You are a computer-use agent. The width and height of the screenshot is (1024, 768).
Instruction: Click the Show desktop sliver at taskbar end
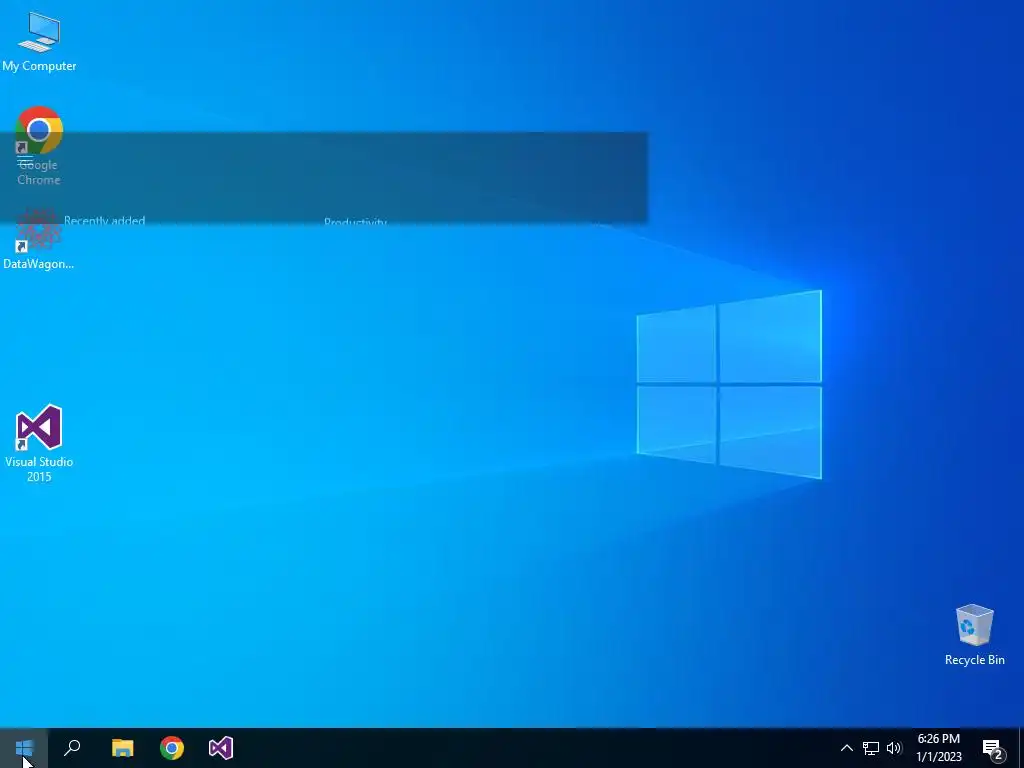[1021, 748]
